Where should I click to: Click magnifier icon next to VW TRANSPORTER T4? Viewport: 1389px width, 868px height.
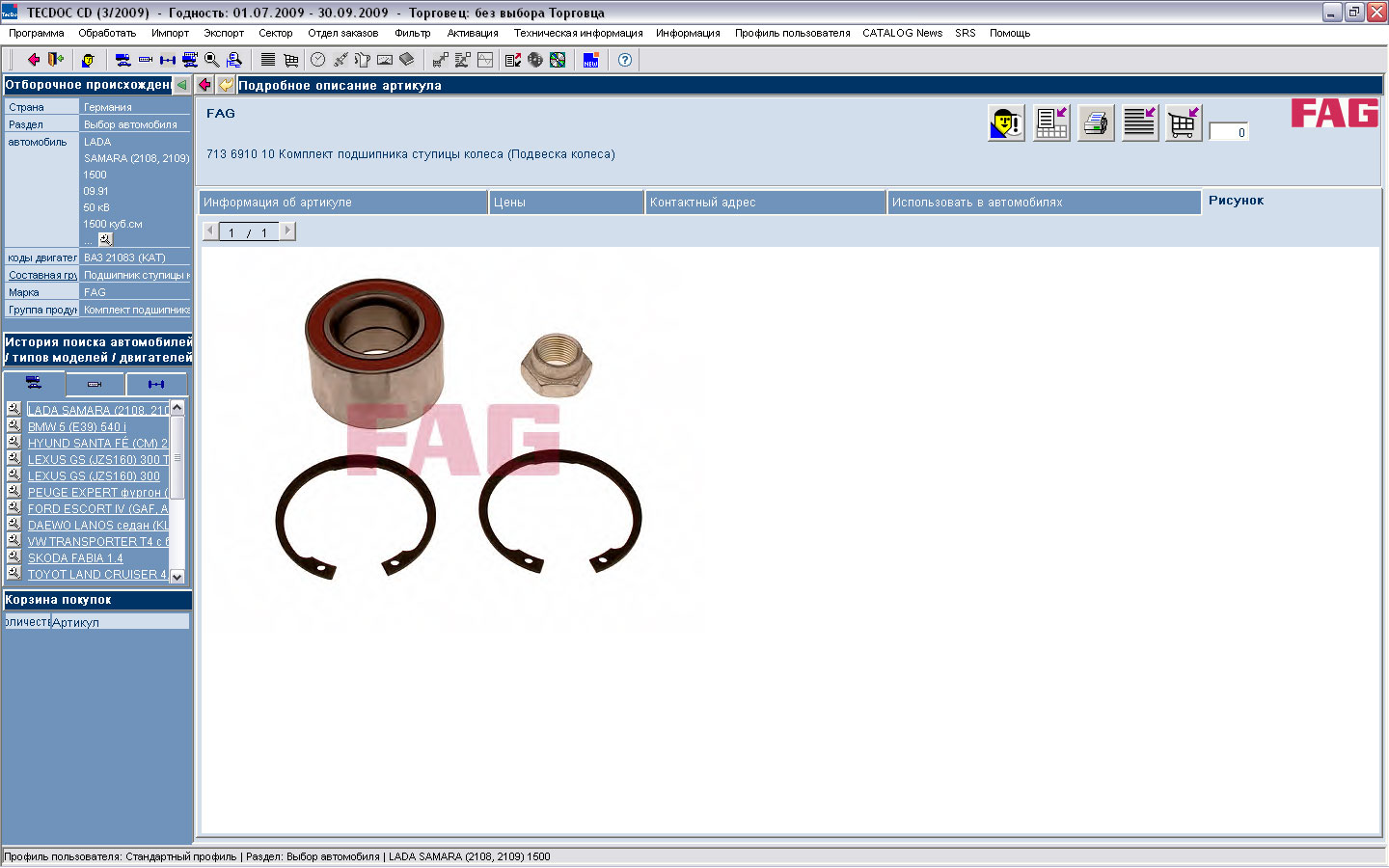point(14,539)
